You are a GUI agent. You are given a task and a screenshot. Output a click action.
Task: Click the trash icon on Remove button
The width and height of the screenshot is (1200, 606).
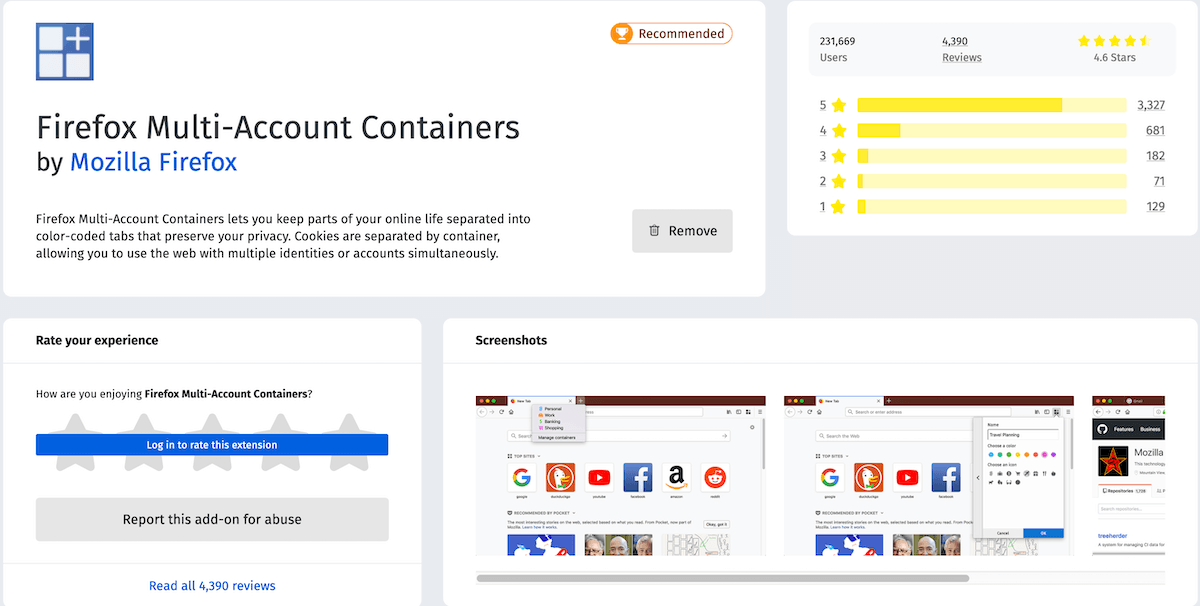(x=654, y=231)
